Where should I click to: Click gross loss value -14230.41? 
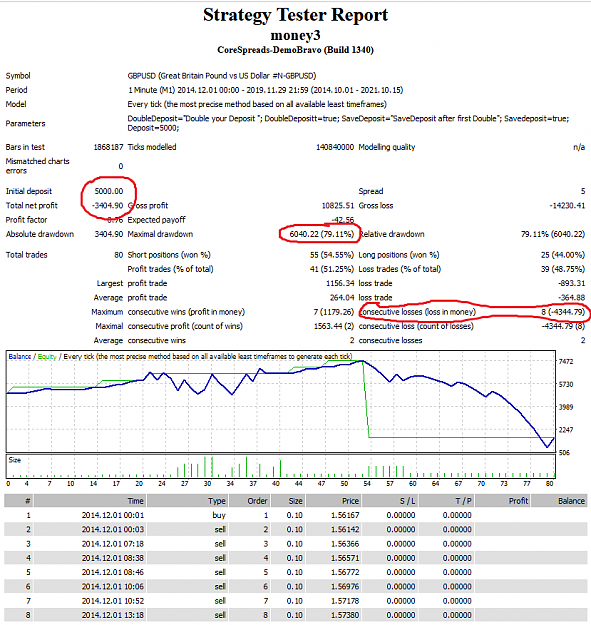[567, 206]
